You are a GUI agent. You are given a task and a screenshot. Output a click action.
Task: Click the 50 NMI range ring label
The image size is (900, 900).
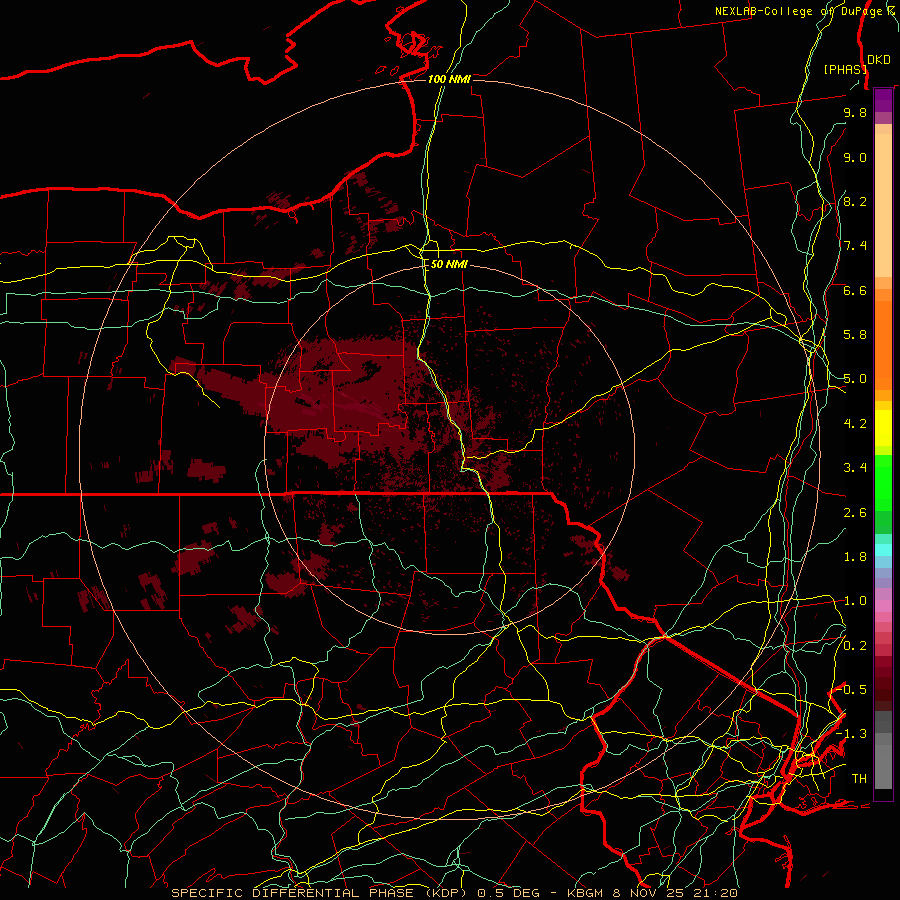(449, 264)
